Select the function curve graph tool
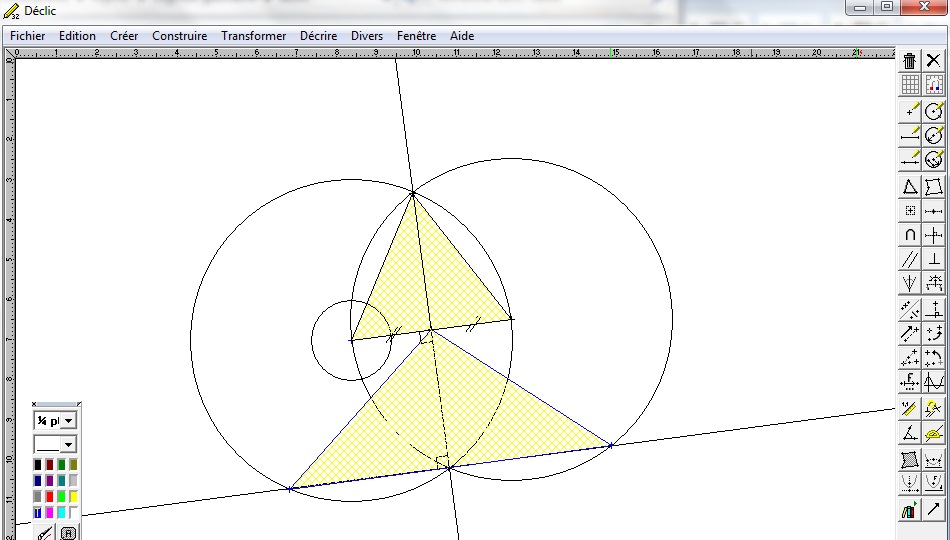The height and width of the screenshot is (540, 950). [934, 382]
